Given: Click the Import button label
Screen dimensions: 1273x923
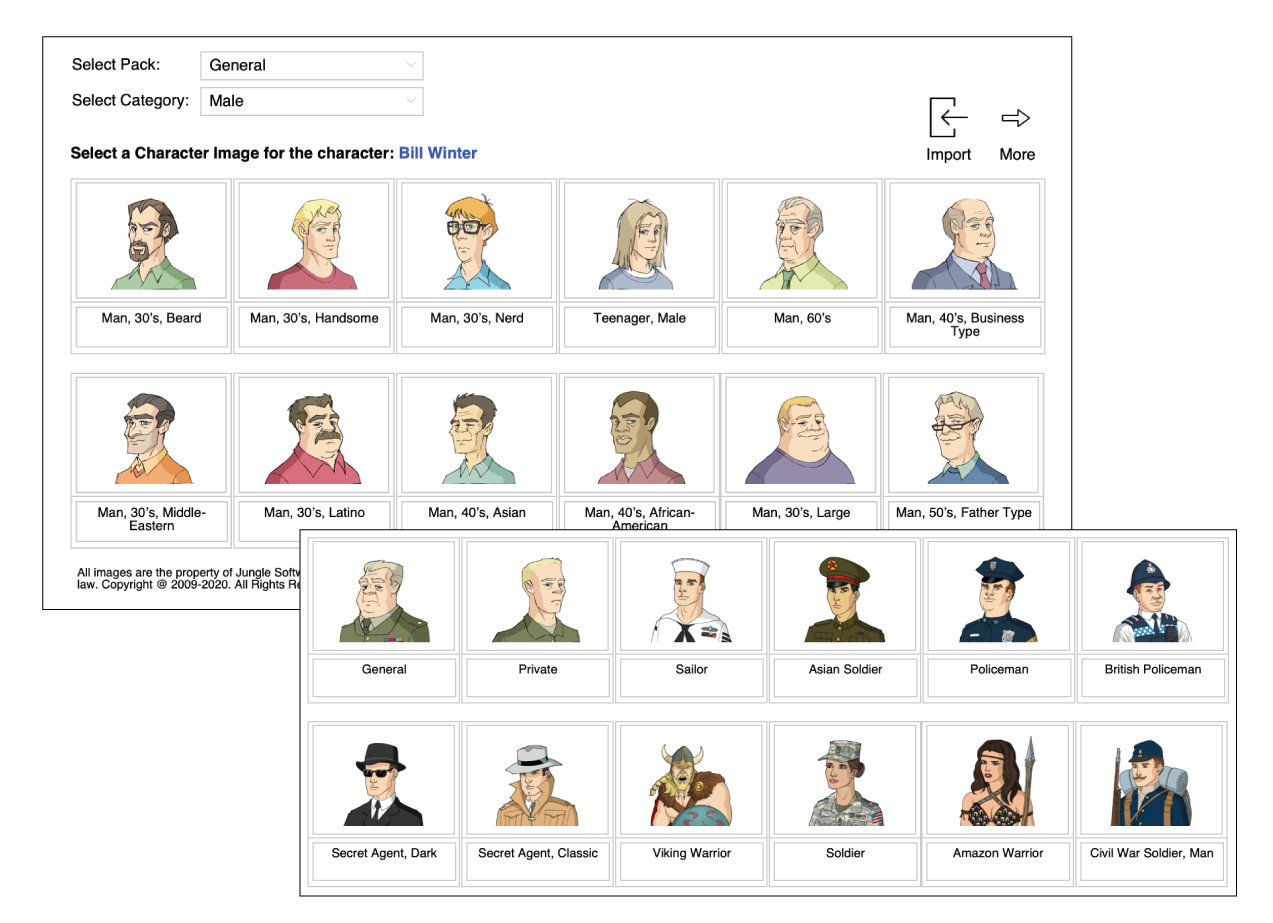Looking at the screenshot, I should pos(947,154).
